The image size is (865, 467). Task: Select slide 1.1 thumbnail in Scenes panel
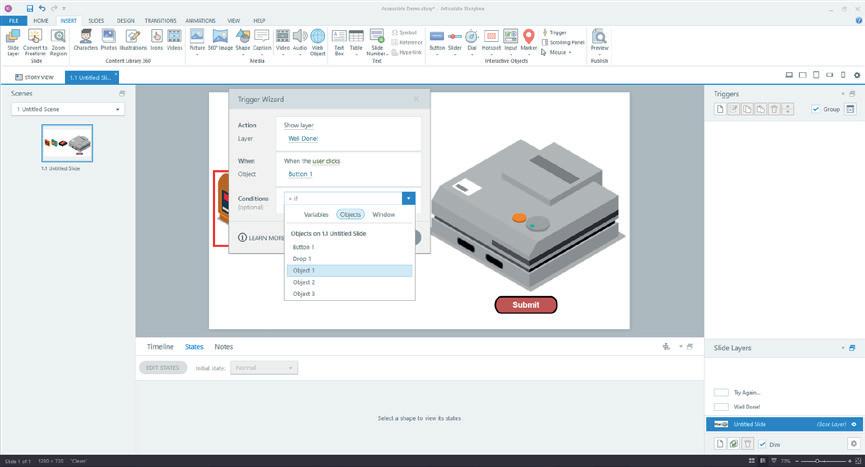tap(67, 143)
